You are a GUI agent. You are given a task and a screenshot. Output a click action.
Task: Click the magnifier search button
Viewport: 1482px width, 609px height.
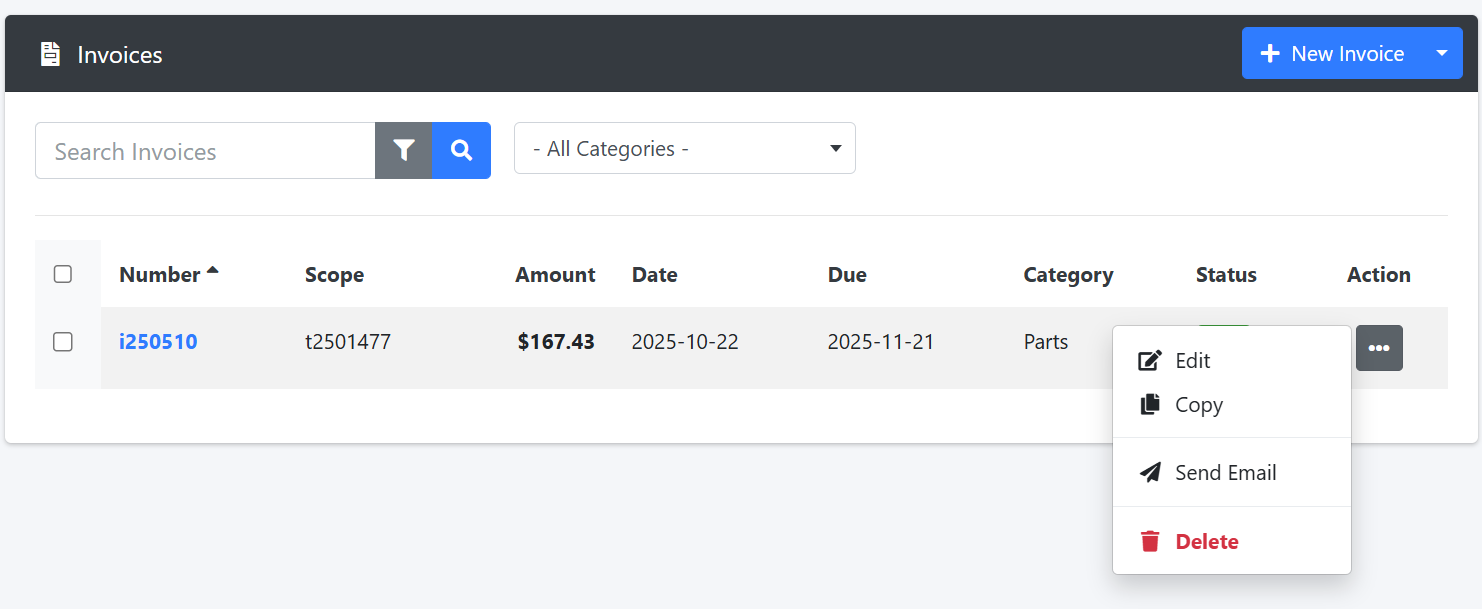click(x=461, y=150)
